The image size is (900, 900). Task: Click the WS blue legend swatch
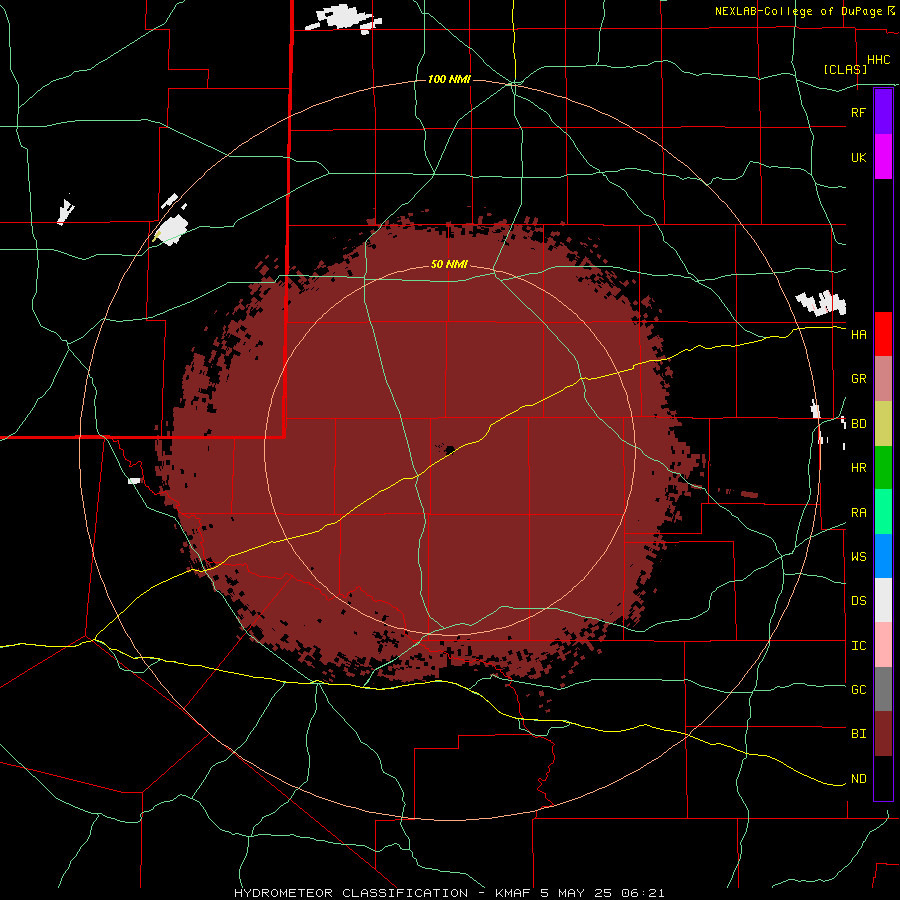coord(883,556)
